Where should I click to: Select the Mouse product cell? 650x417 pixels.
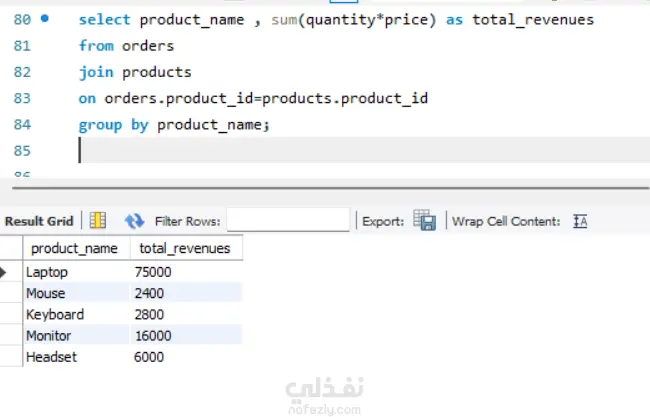click(x=46, y=293)
